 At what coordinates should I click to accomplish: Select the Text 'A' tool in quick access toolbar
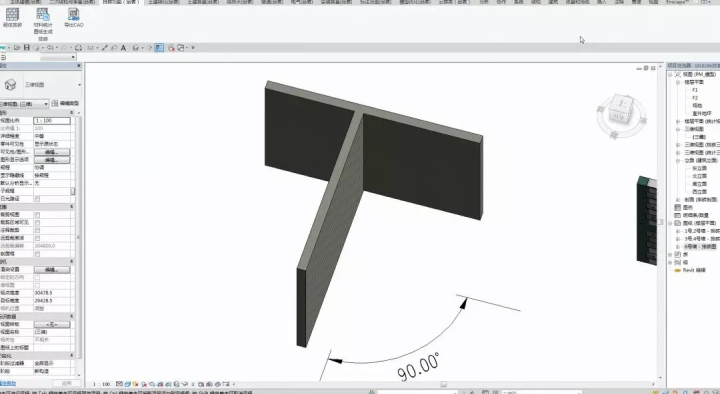click(x=124, y=48)
